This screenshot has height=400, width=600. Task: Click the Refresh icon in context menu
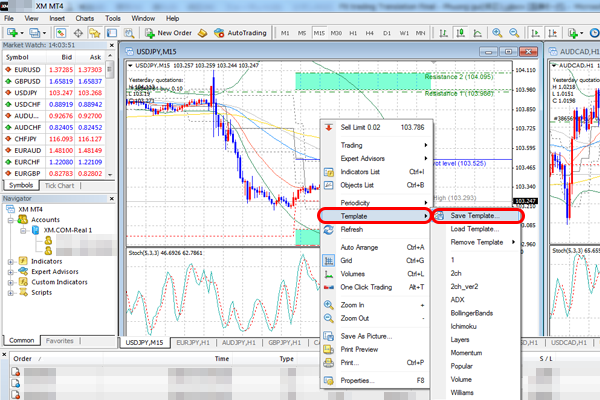pyautogui.click(x=329, y=230)
